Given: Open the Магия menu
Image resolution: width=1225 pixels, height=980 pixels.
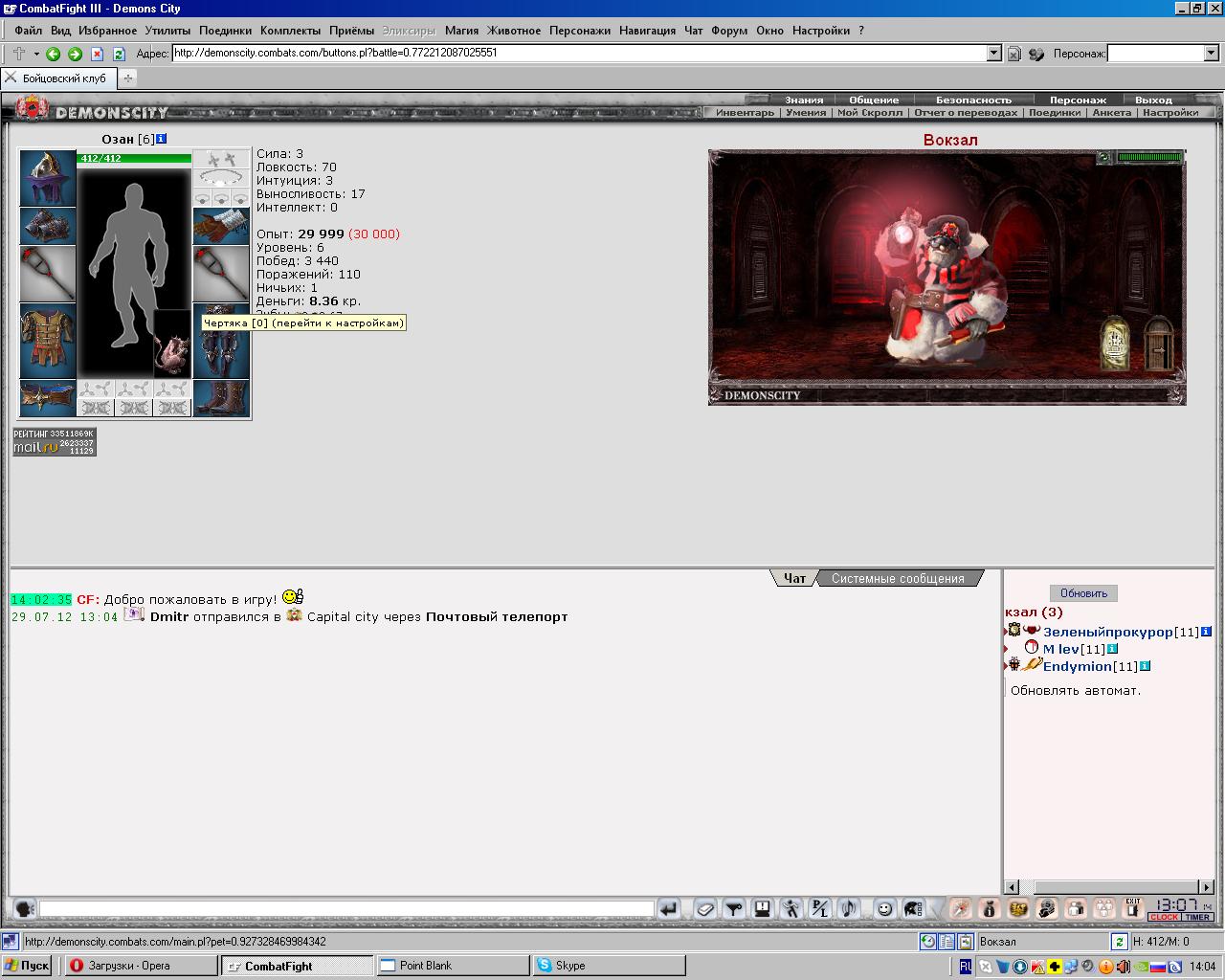Looking at the screenshot, I should point(461,31).
